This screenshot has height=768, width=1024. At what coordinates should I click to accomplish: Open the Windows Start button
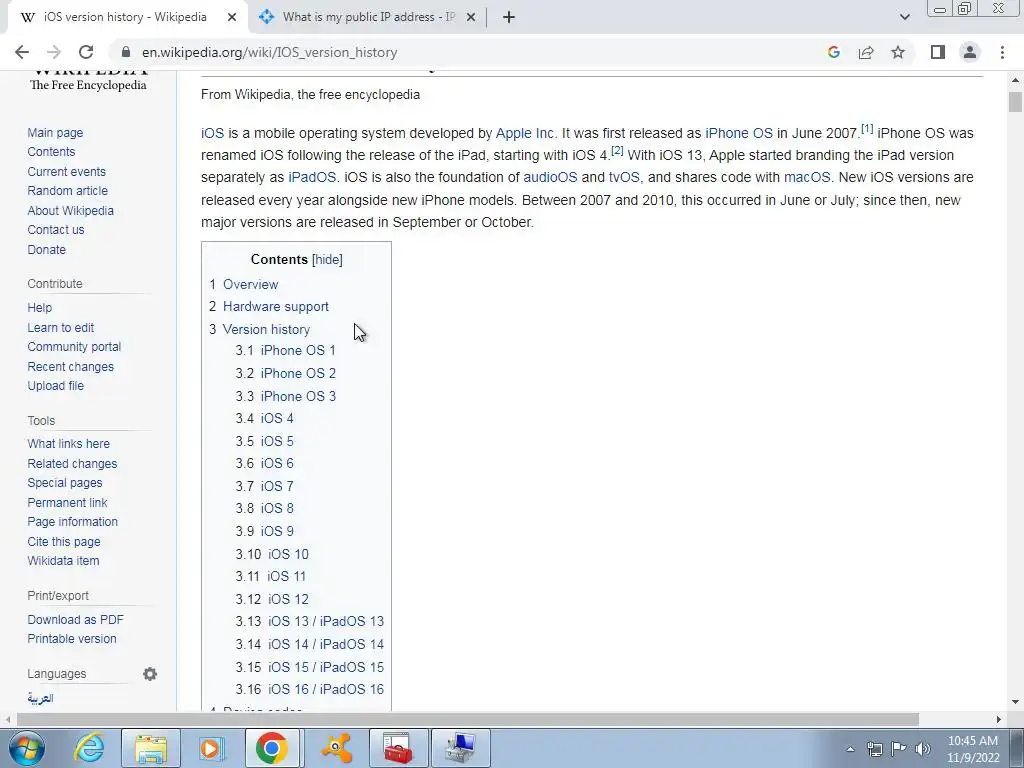27,748
